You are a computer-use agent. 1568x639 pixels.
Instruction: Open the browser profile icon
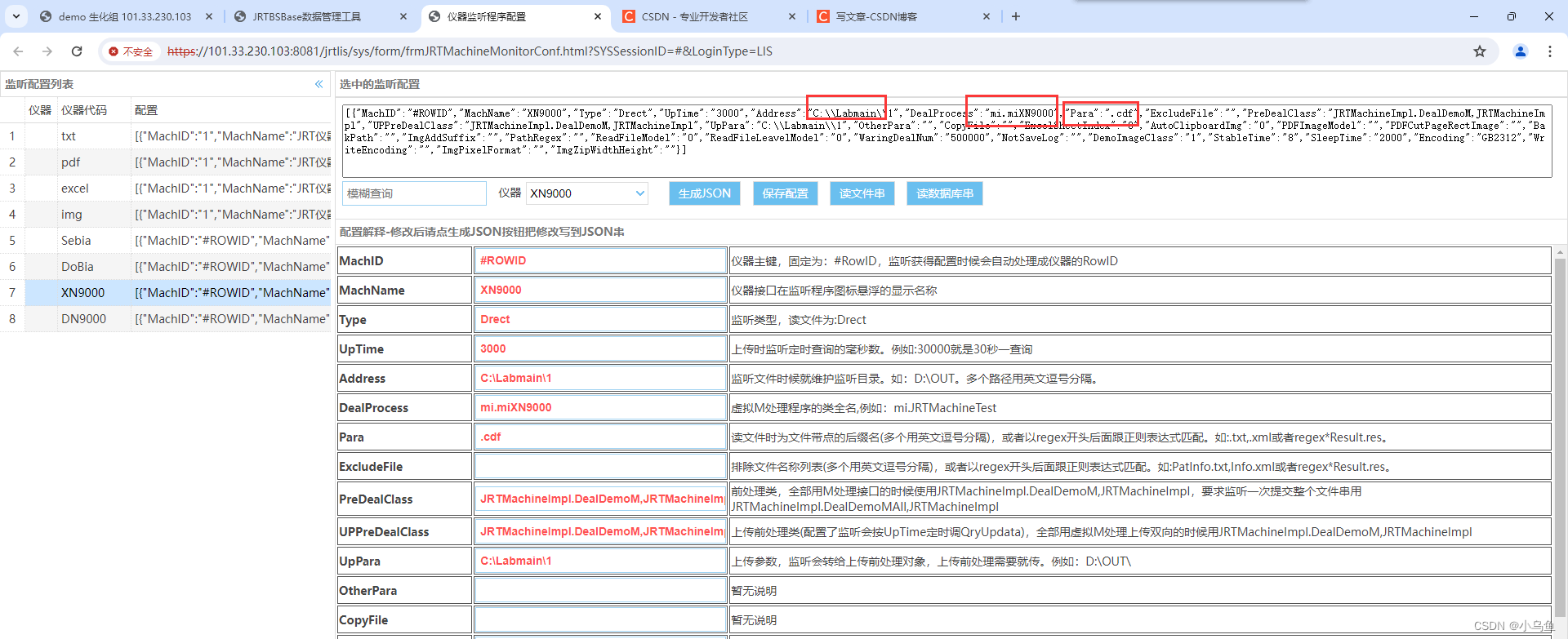pyautogui.click(x=1521, y=51)
